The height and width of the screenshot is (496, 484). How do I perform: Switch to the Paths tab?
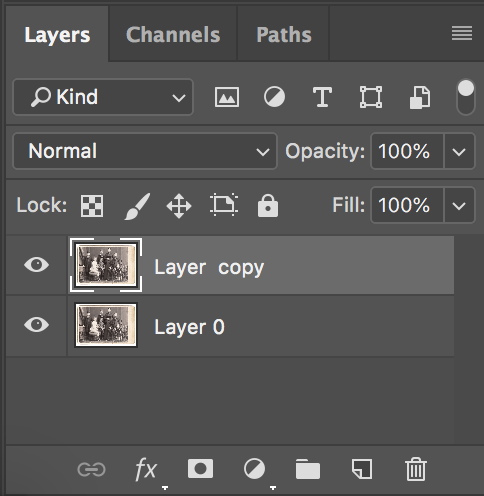[x=284, y=35]
